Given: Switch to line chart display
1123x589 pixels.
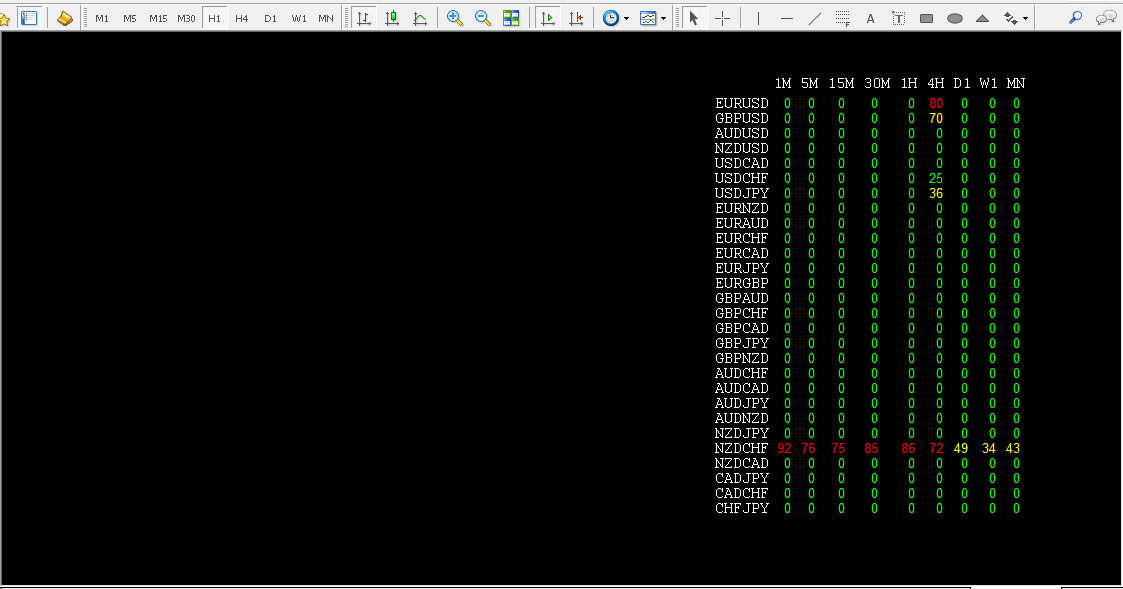Looking at the screenshot, I should pos(420,18).
